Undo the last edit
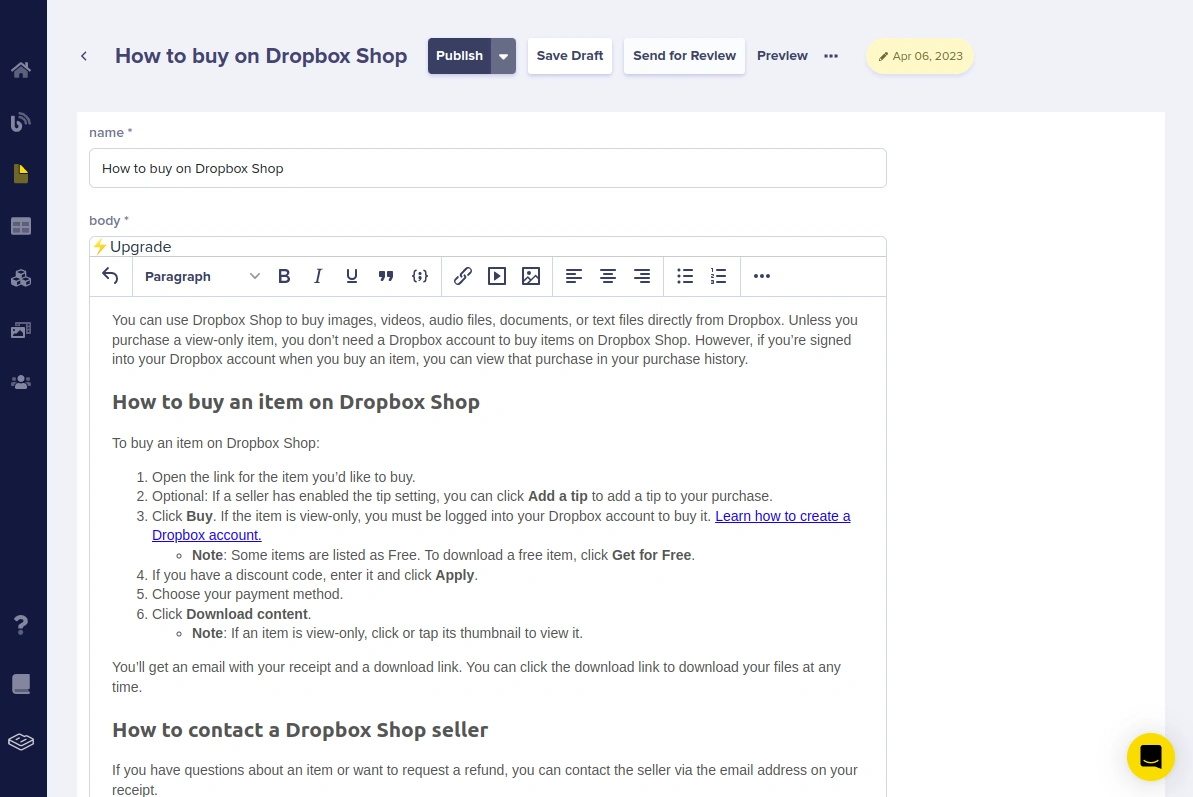Screen dimensions: 1193x797 pos(111,276)
